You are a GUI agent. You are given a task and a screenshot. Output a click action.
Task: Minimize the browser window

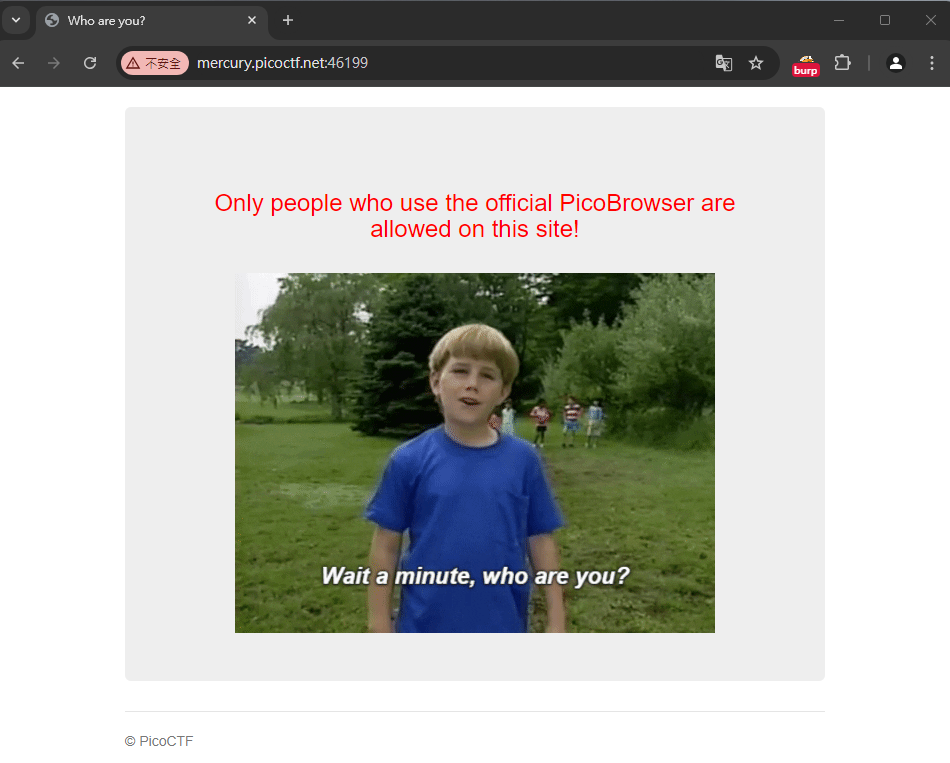(x=839, y=21)
